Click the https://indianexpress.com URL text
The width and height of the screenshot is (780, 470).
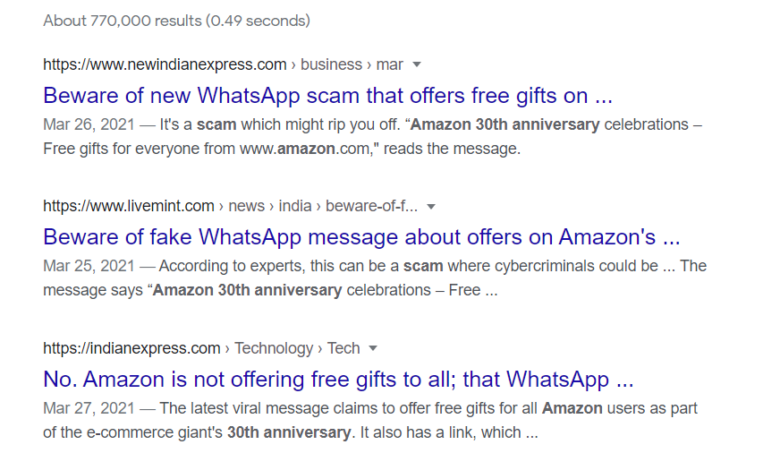click(132, 349)
